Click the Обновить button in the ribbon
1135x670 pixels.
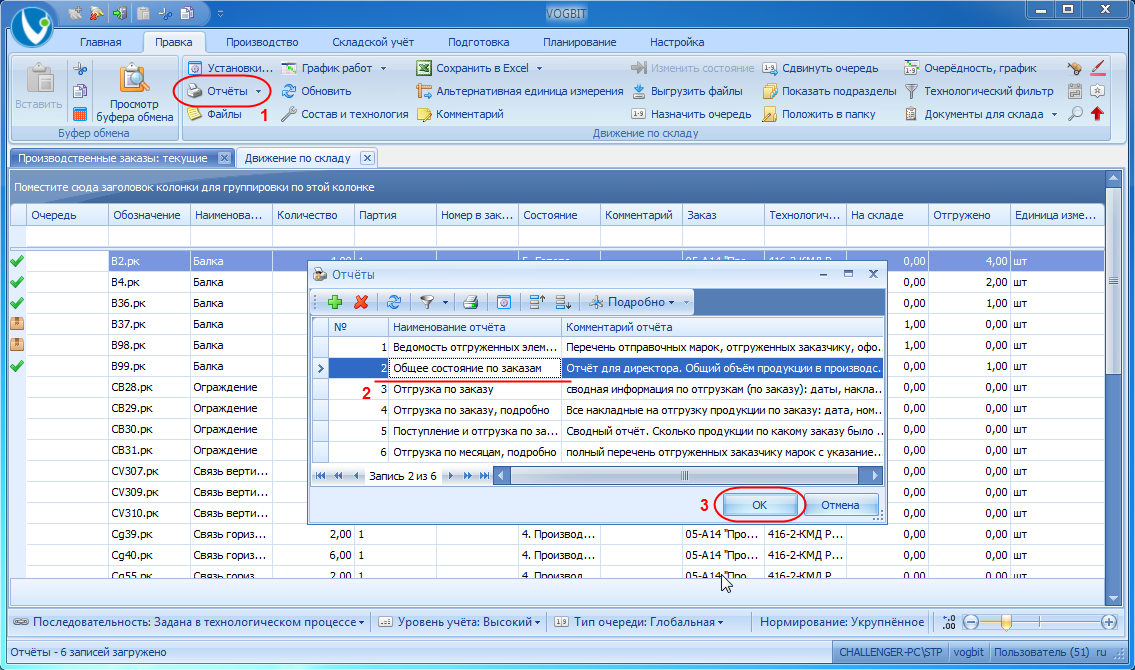coord(316,91)
